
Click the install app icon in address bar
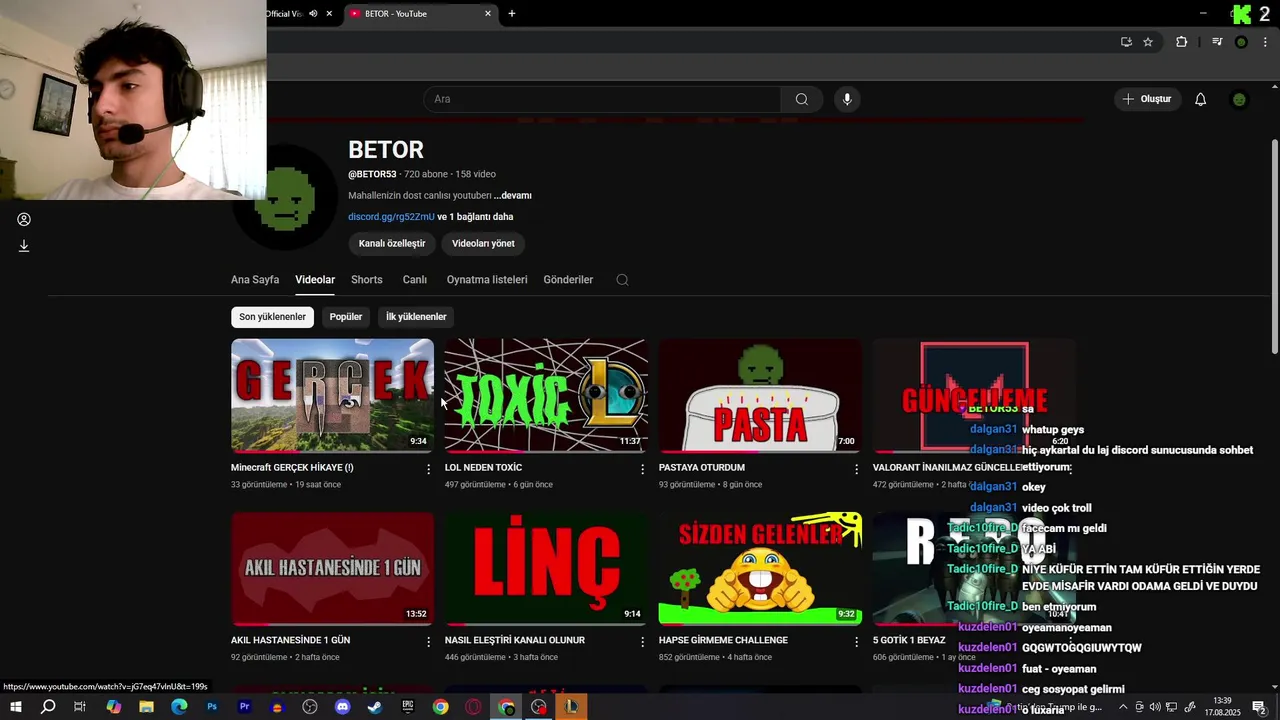1126,42
